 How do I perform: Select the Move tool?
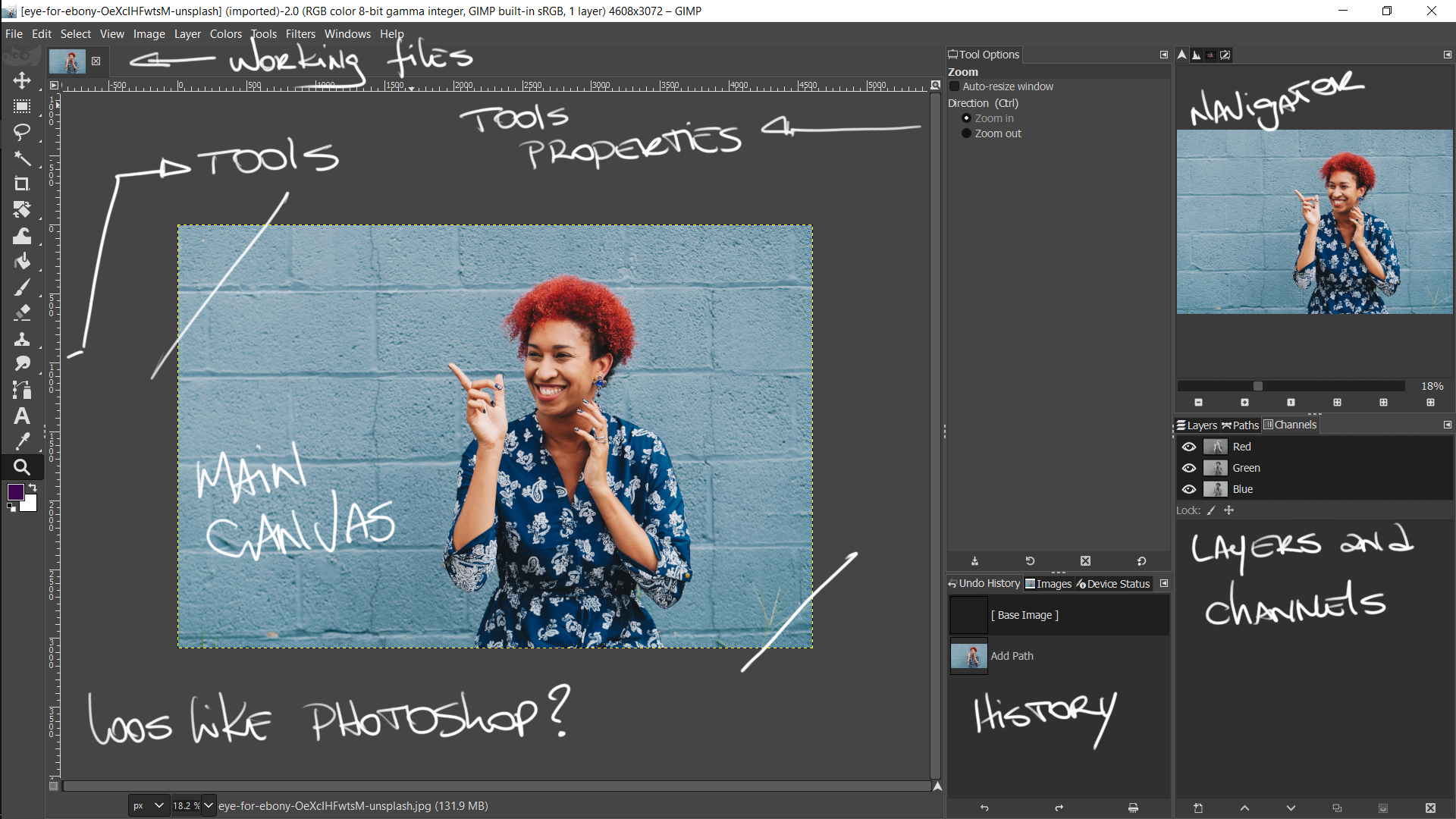(22, 80)
